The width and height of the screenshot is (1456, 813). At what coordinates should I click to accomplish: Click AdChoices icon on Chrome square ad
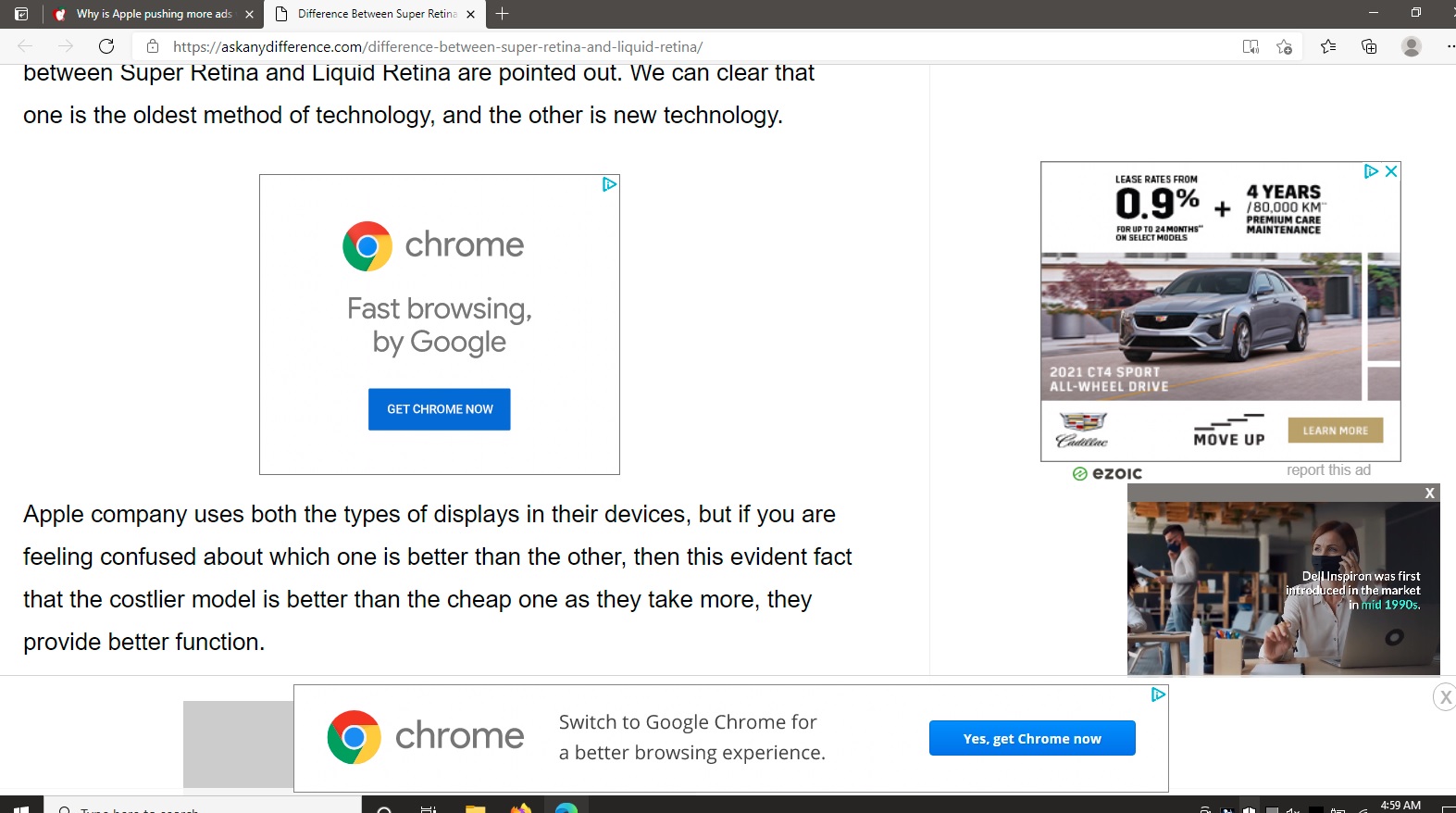tap(609, 184)
